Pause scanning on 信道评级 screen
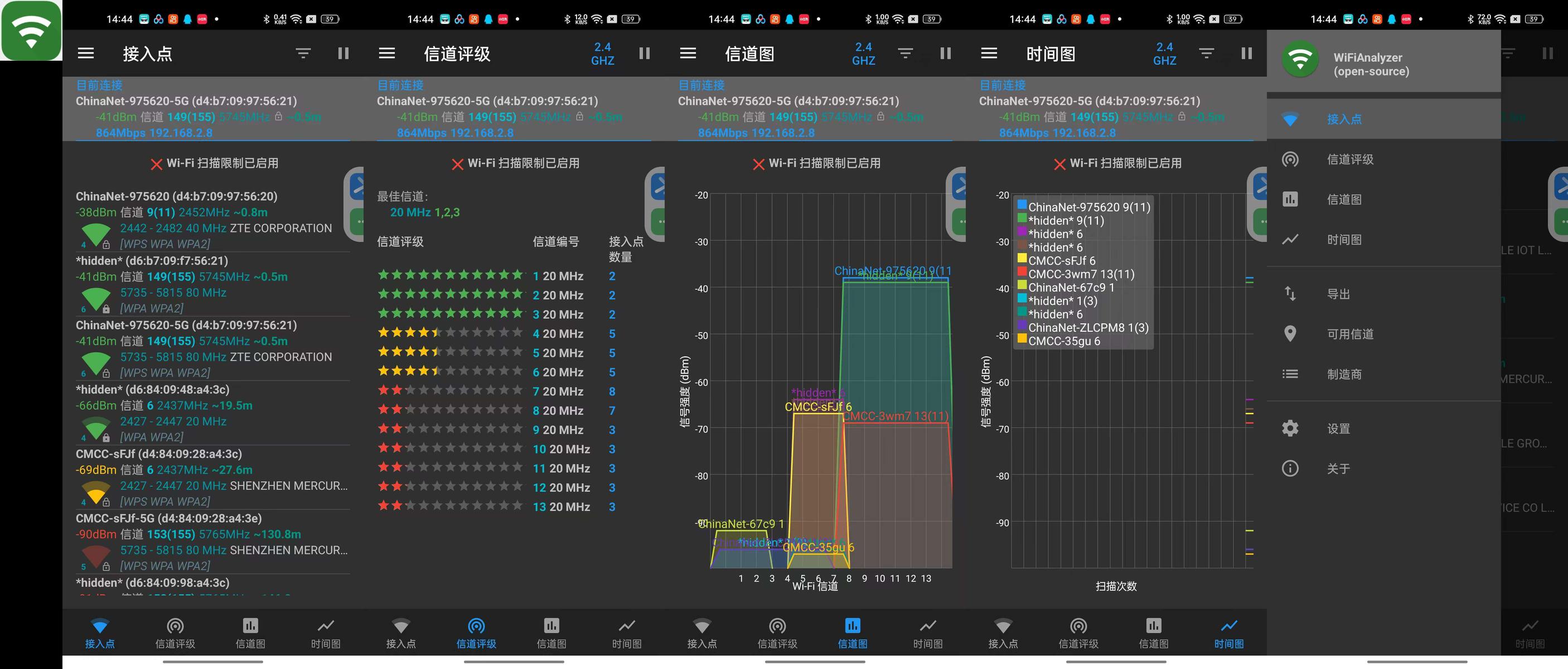Image resolution: width=1568 pixels, height=669 pixels. (x=645, y=54)
